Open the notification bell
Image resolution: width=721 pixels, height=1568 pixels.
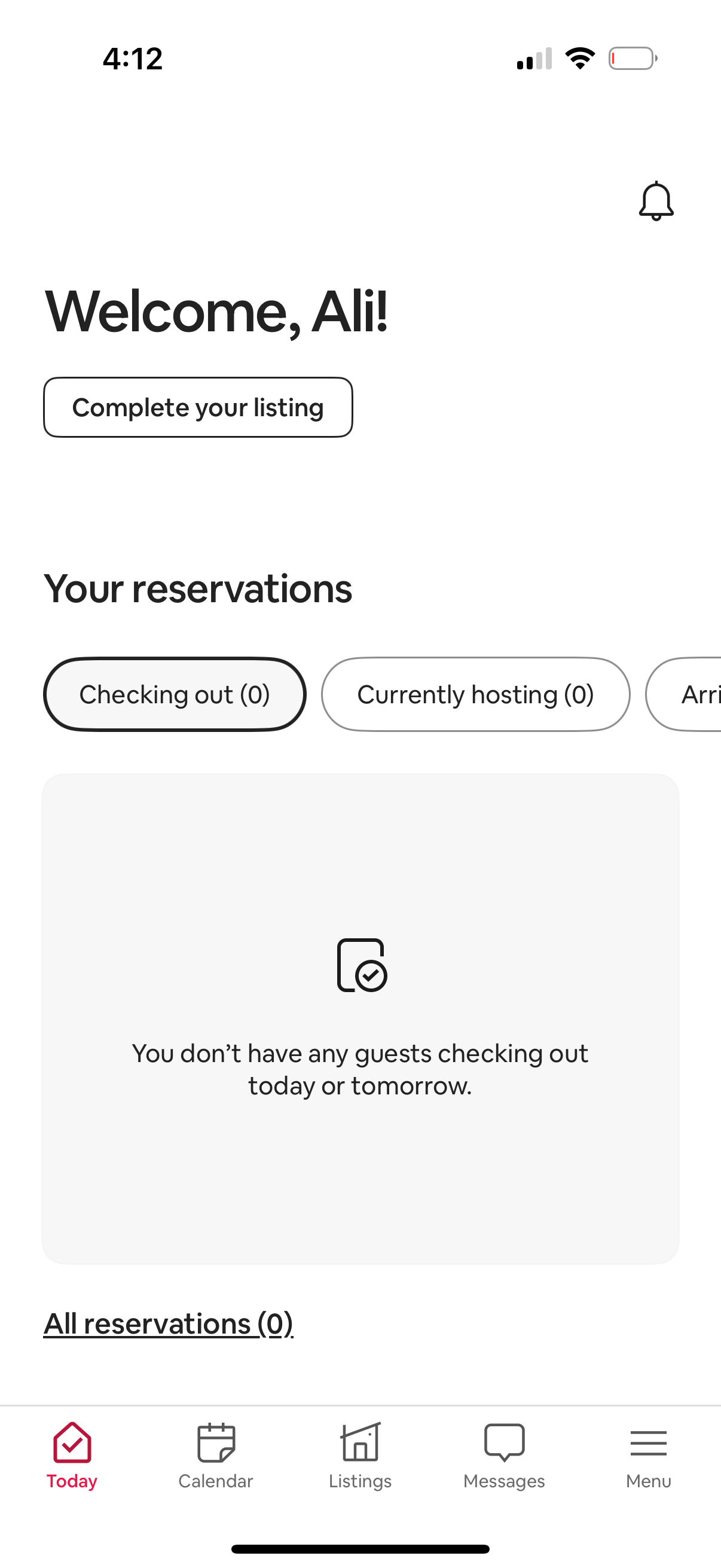pyautogui.click(x=656, y=201)
